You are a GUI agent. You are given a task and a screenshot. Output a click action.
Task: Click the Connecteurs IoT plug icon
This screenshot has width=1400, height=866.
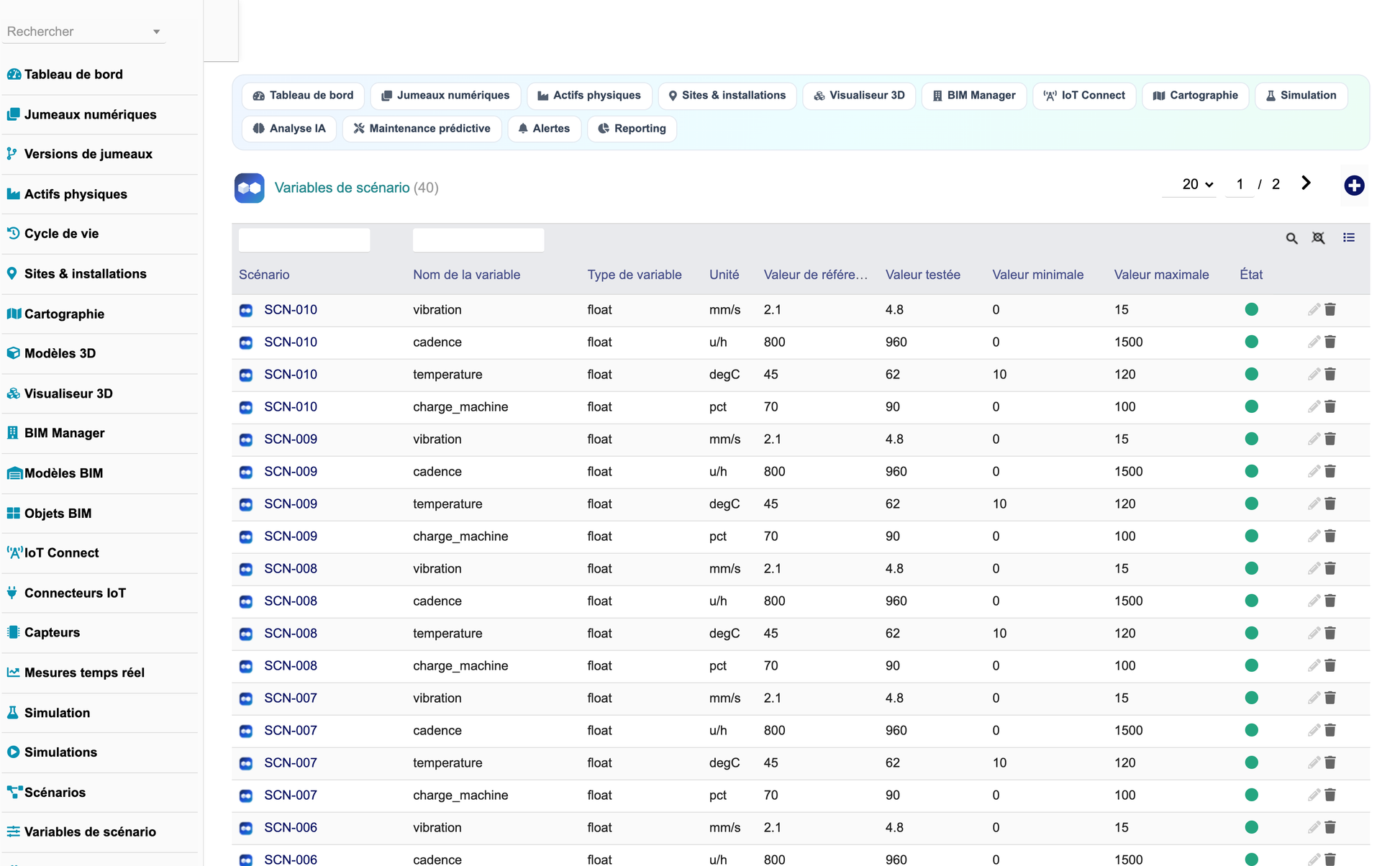(x=12, y=593)
